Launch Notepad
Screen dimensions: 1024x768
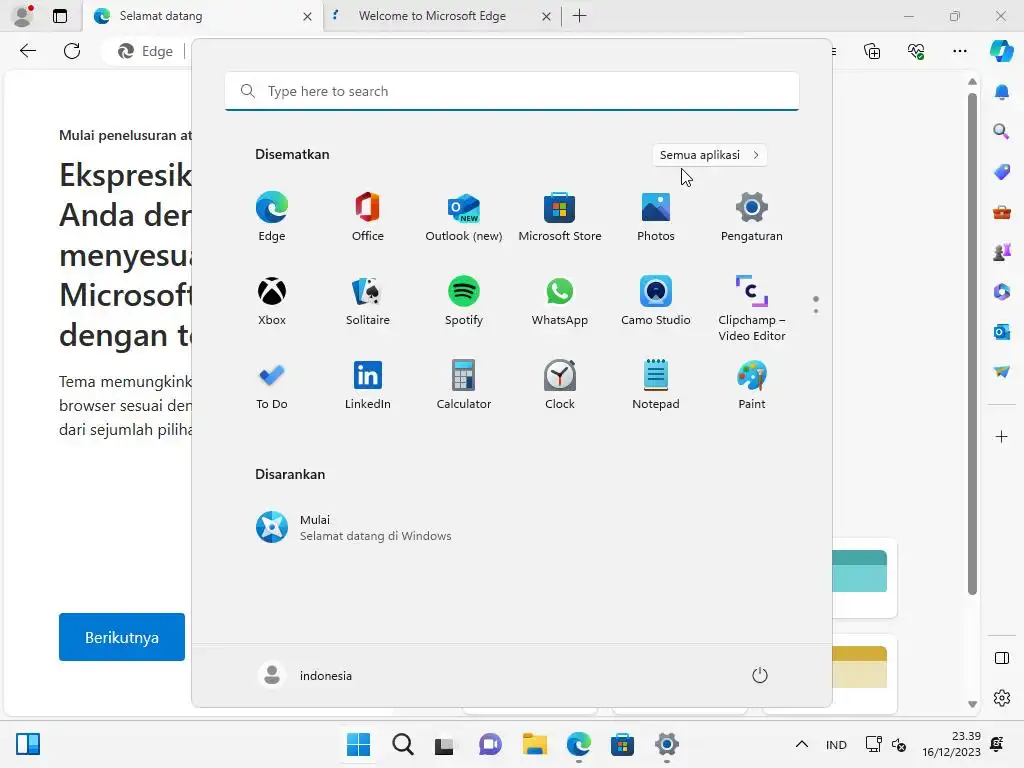(x=656, y=385)
